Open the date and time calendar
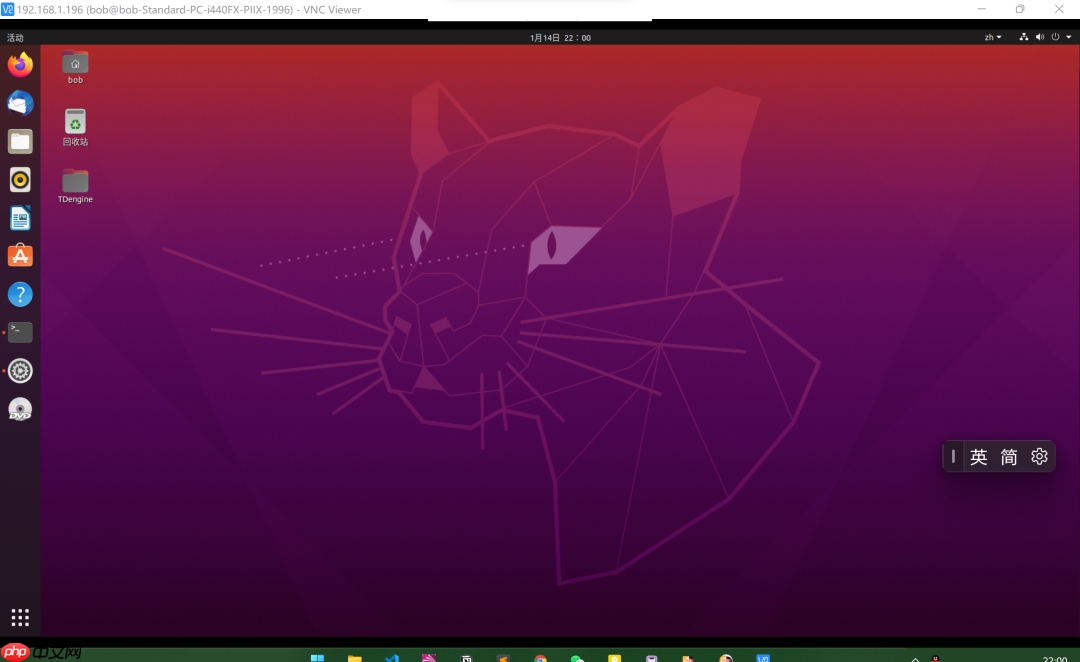The height and width of the screenshot is (662, 1080). click(559, 37)
